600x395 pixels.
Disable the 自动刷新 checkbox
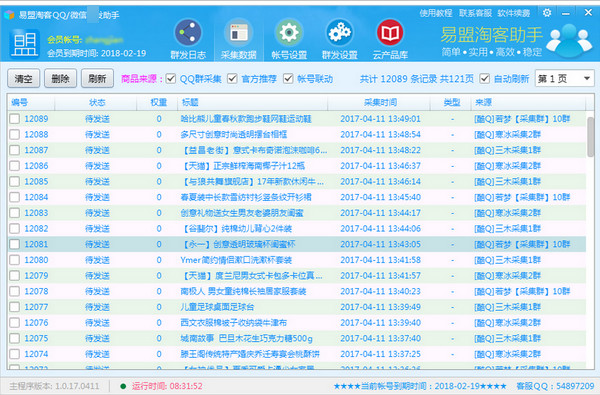point(484,79)
